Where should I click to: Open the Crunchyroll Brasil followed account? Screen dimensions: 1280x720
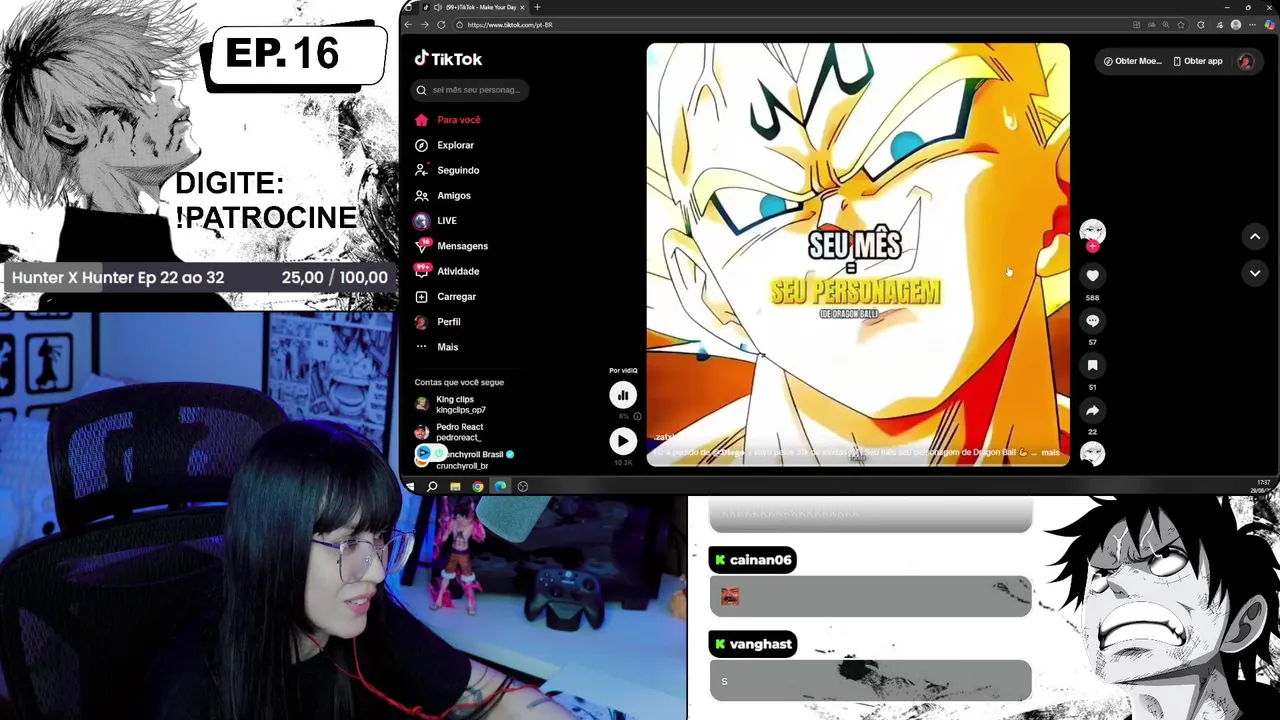[x=464, y=460]
